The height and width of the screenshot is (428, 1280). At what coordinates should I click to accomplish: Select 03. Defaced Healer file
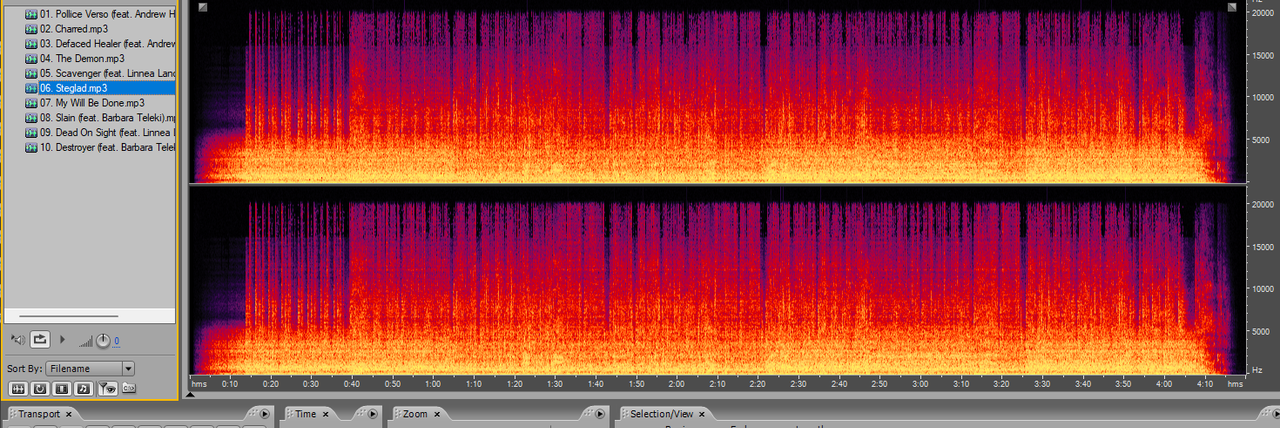107,44
